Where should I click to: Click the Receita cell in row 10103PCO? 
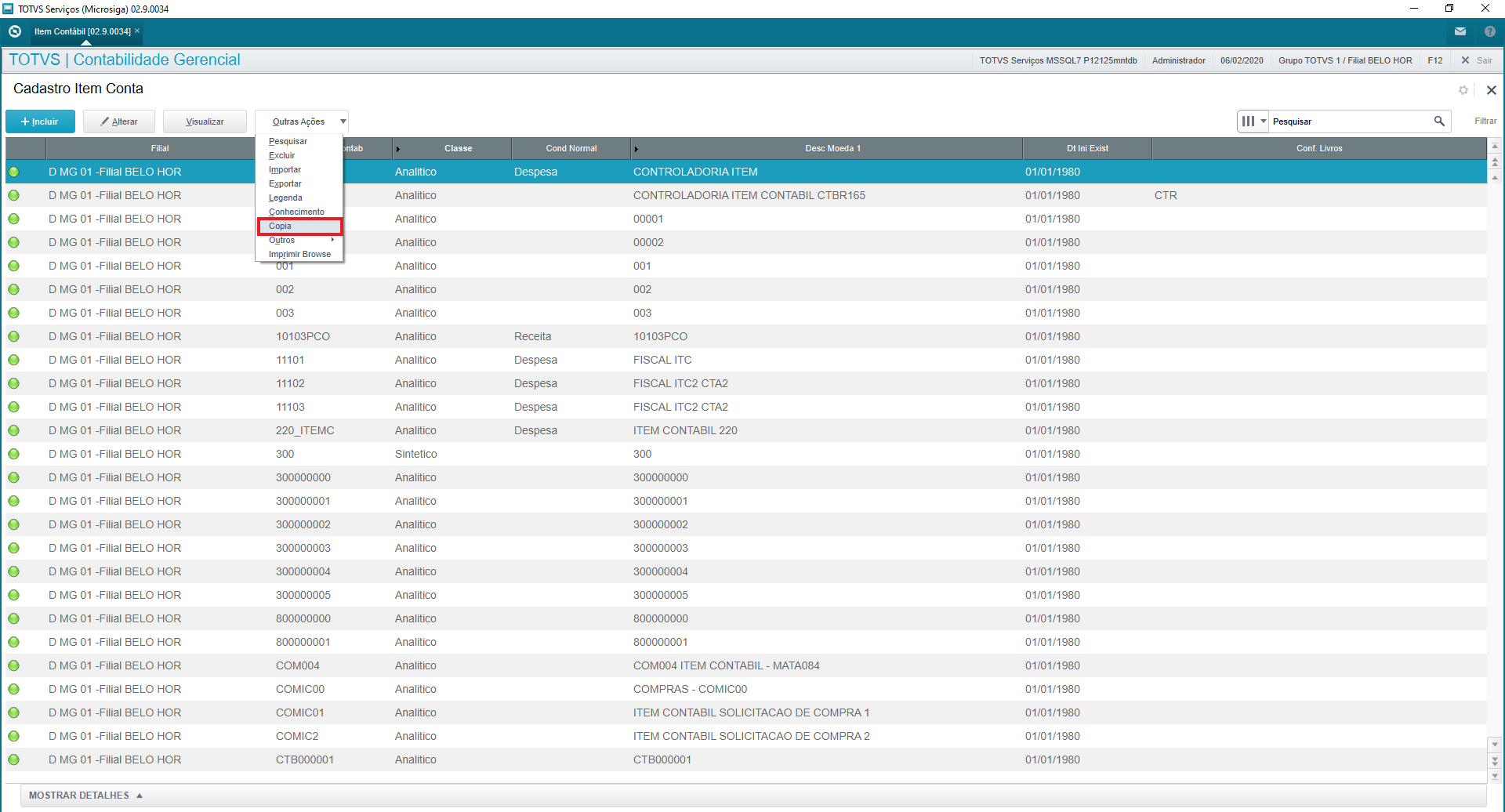(533, 336)
